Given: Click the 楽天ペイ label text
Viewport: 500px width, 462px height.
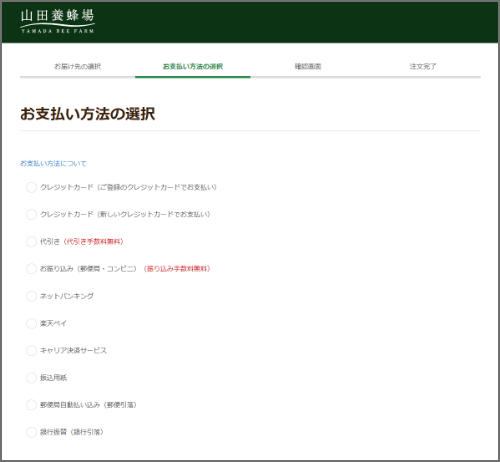Looking at the screenshot, I should [x=53, y=323].
